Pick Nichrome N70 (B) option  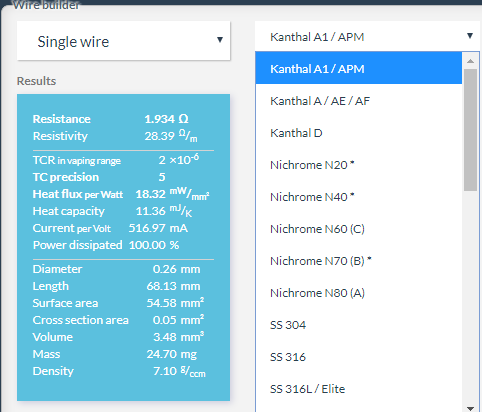[x=359, y=260]
